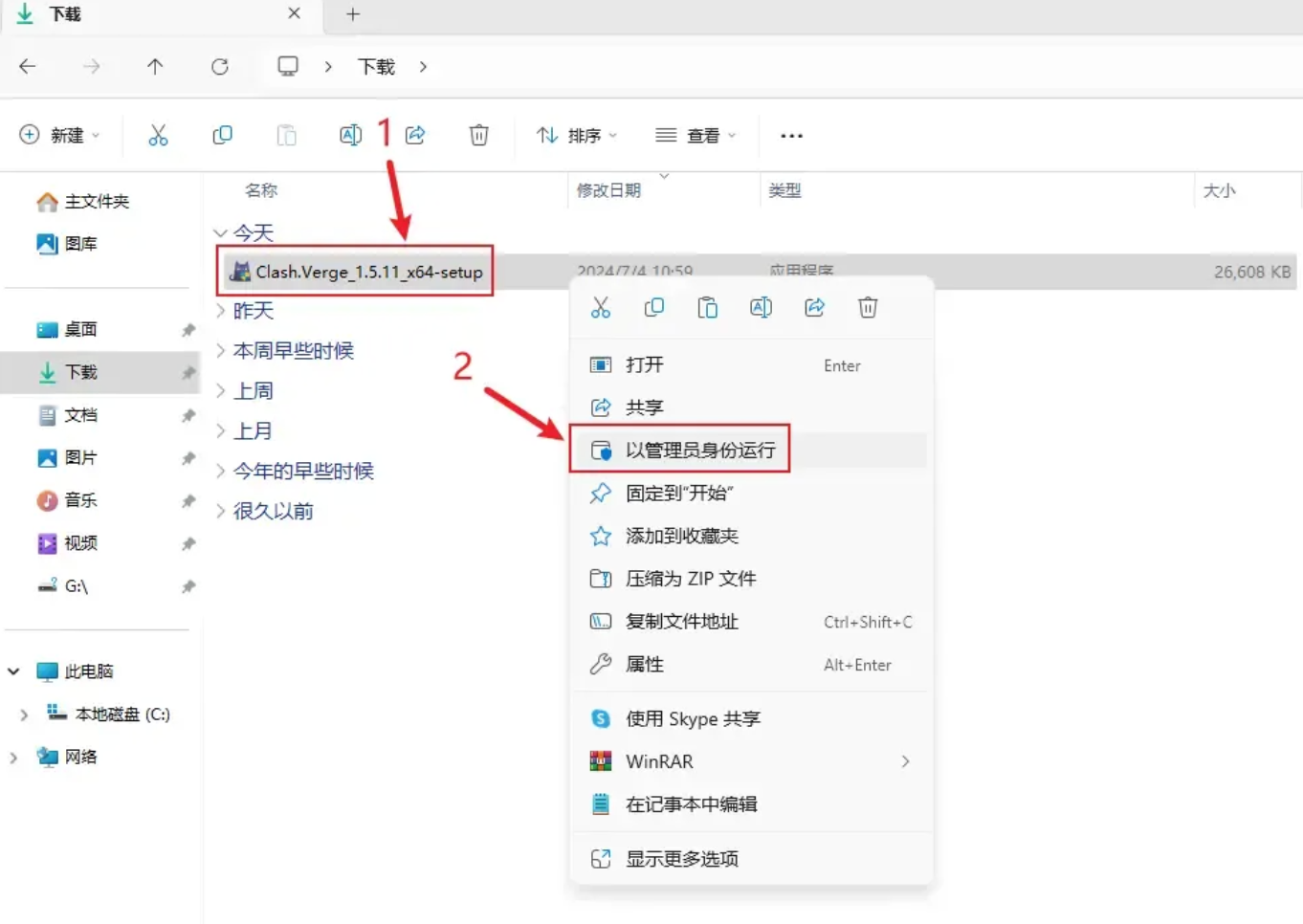Click the Cut icon in the toolbar

point(158,135)
